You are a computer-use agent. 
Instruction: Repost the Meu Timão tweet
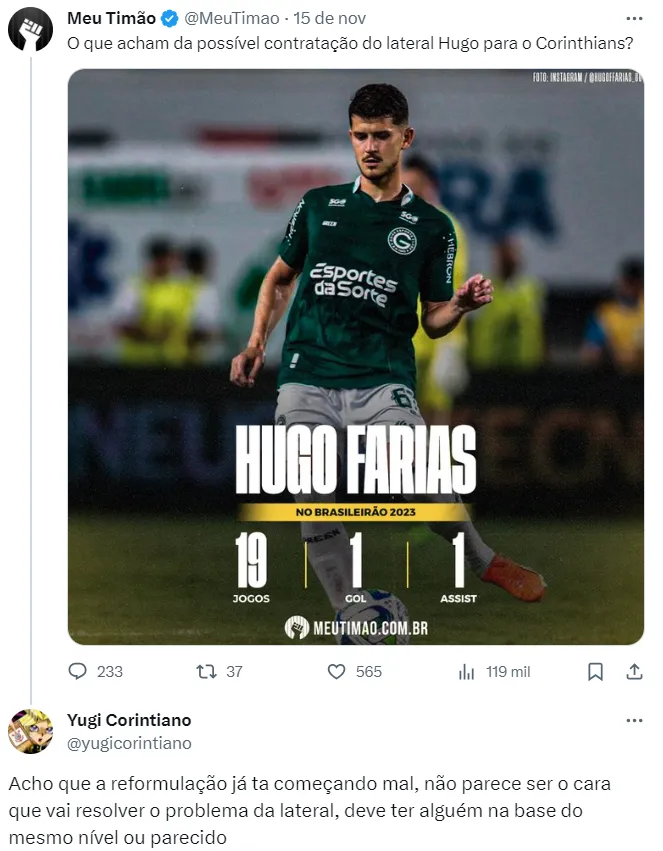click(207, 672)
